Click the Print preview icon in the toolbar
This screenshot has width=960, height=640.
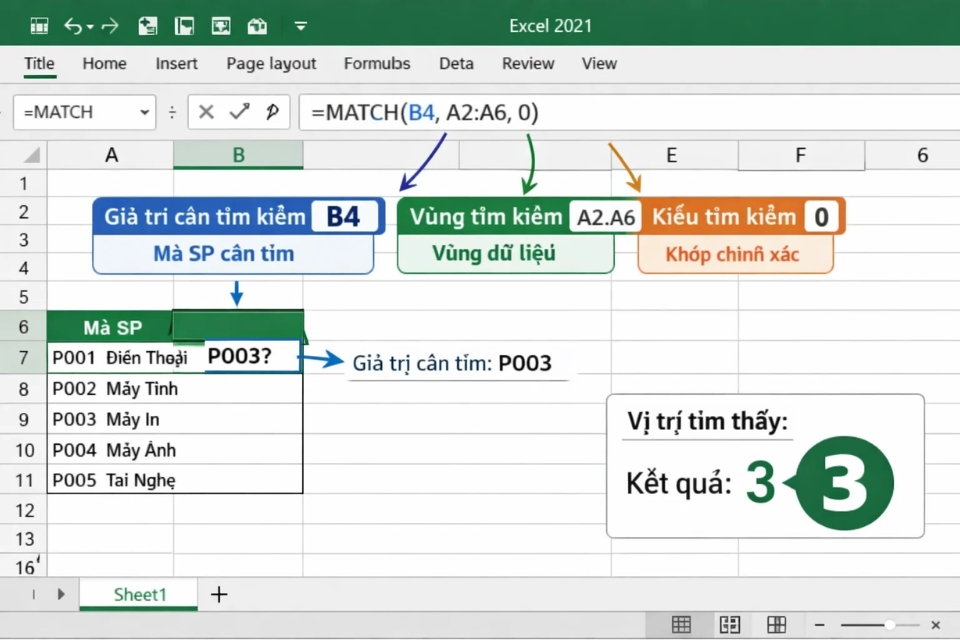point(258,25)
